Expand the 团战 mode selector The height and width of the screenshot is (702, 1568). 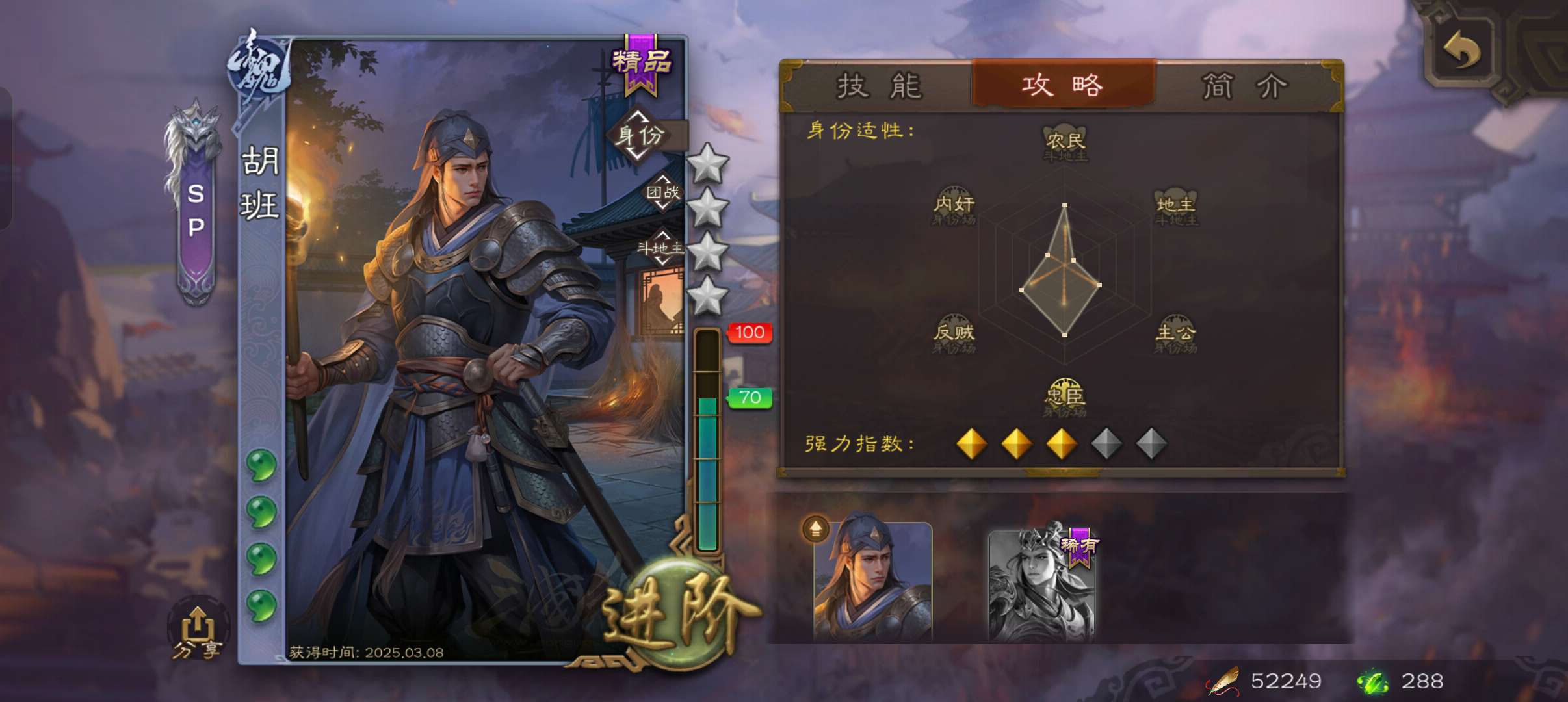click(x=662, y=192)
